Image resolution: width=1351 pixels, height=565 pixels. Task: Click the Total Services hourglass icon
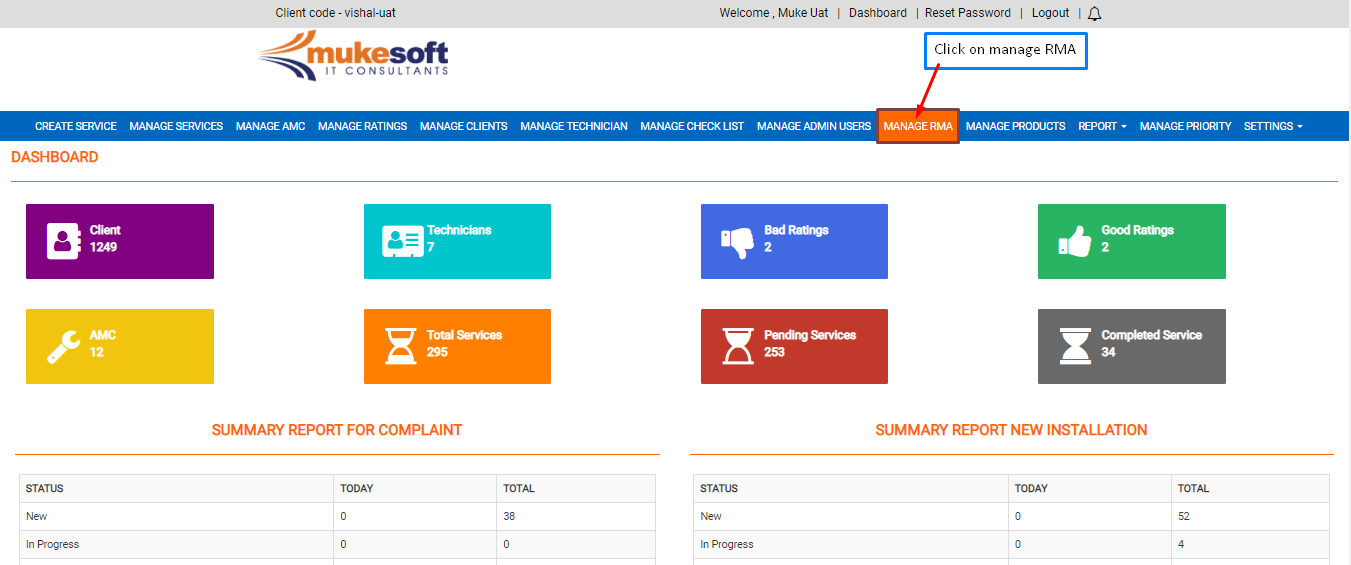(401, 346)
